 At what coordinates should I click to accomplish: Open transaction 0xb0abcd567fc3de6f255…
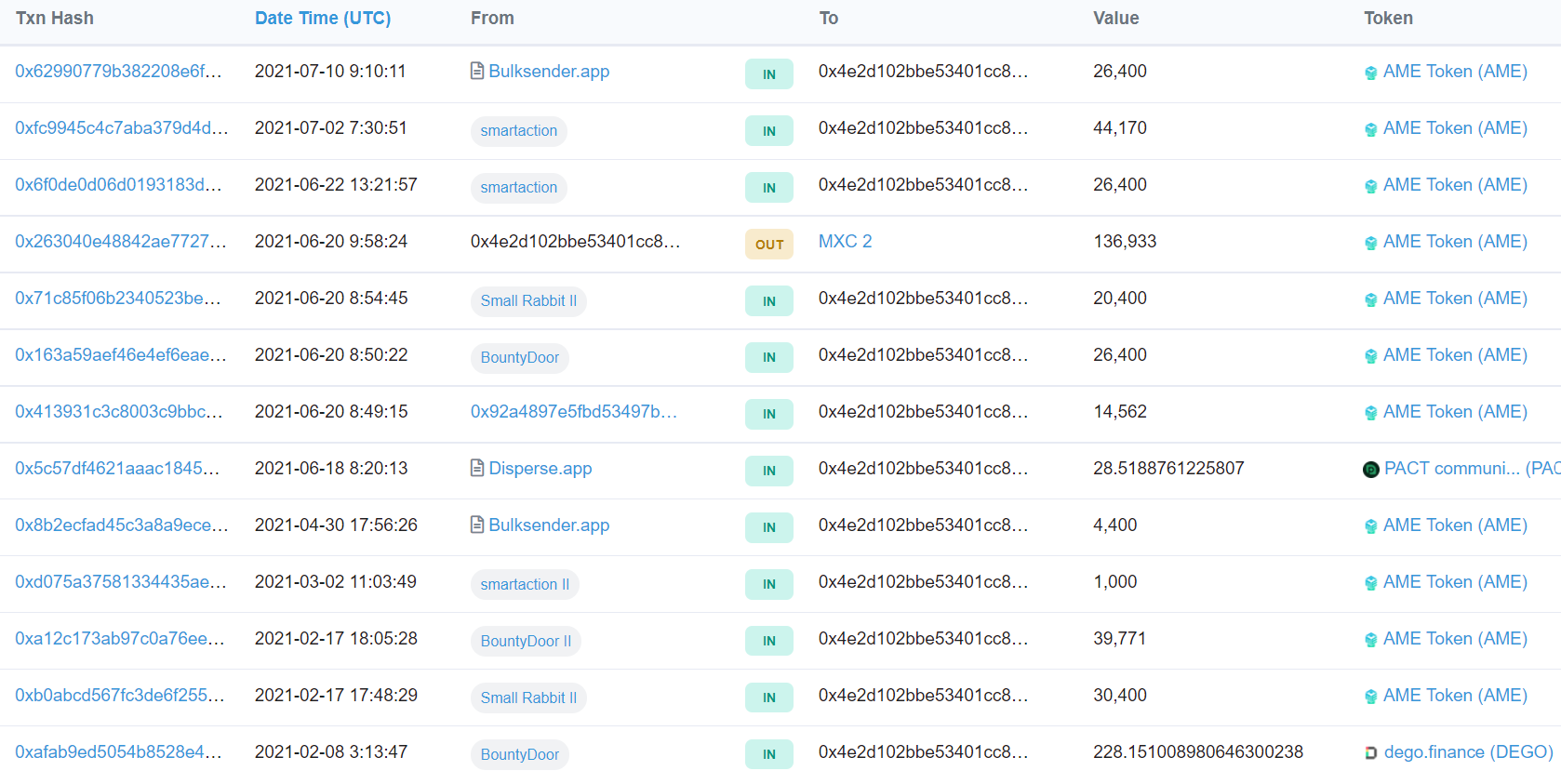(x=120, y=695)
